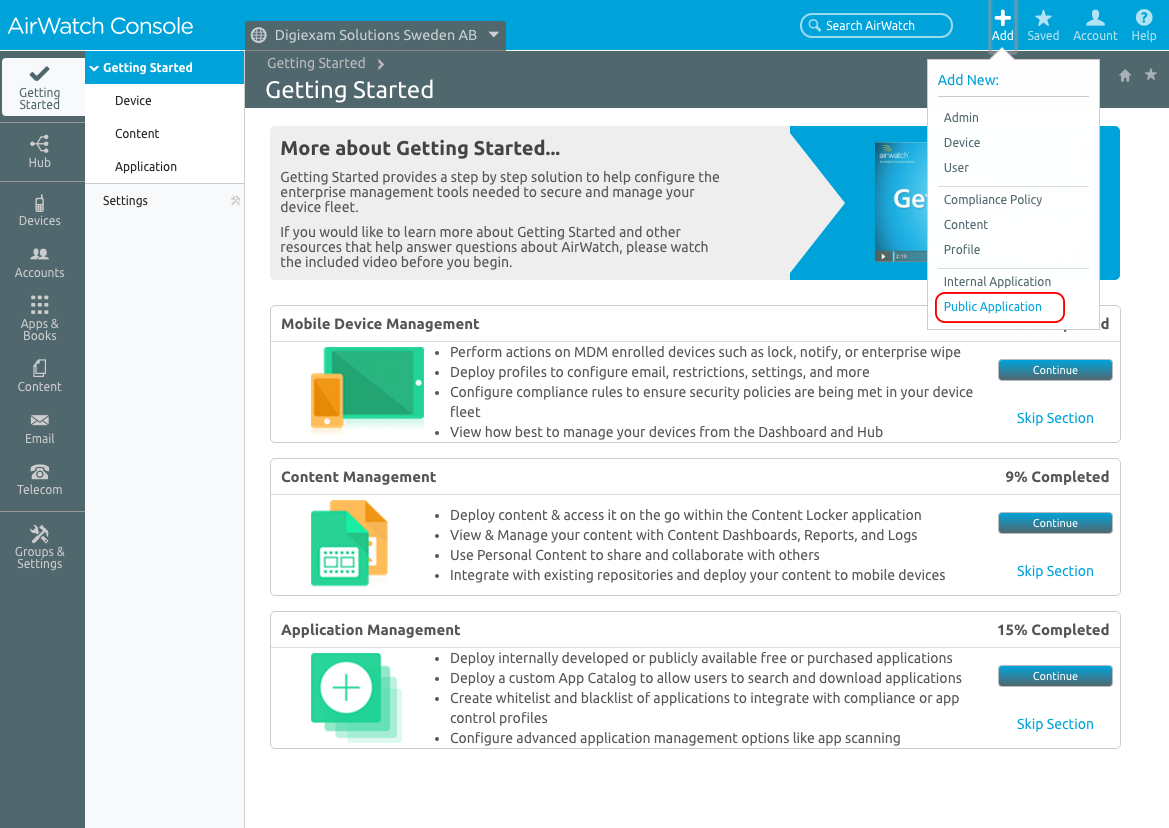Choose Content in Add New menu

[x=965, y=225]
